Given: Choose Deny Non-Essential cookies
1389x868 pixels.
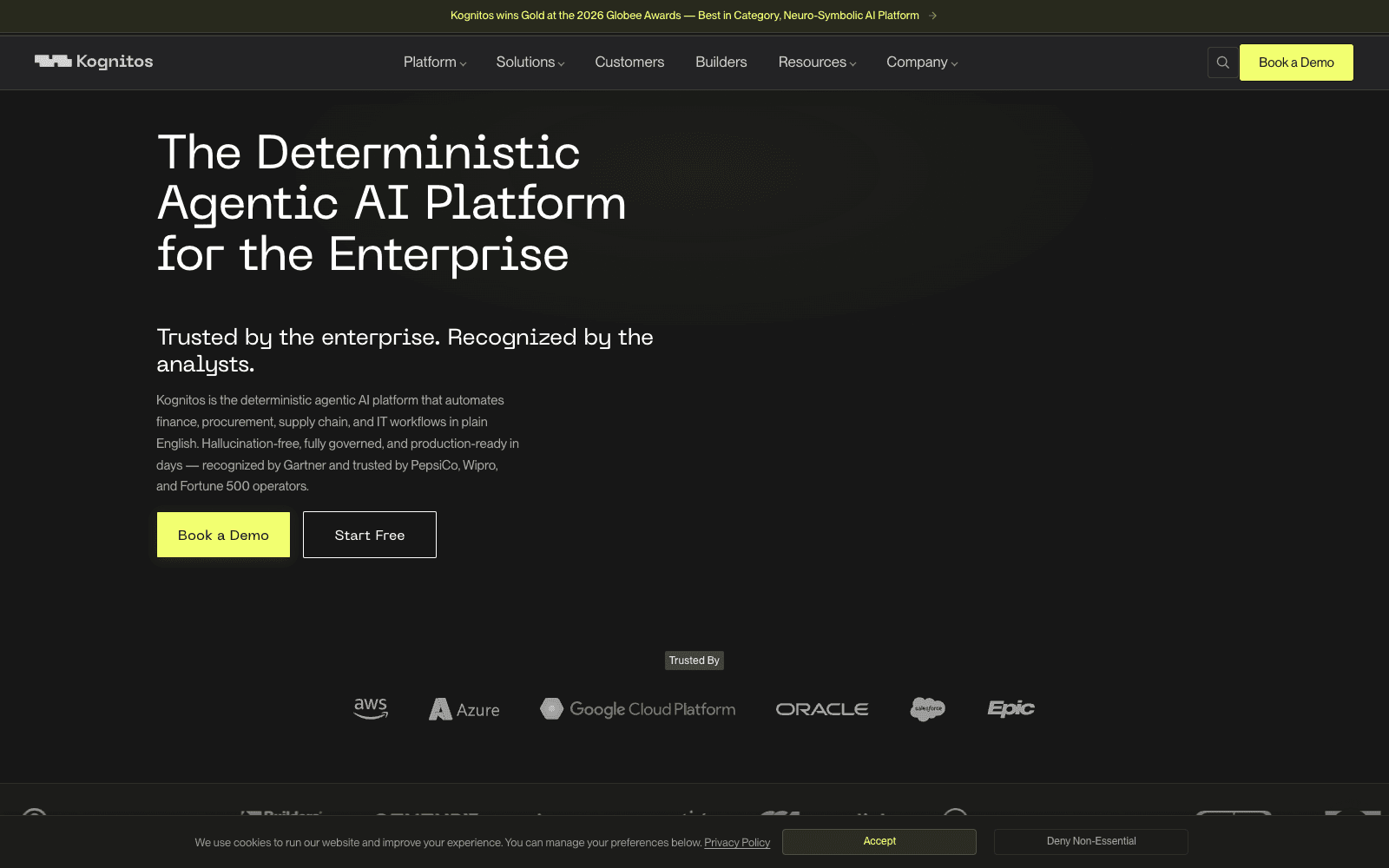Looking at the screenshot, I should (1091, 841).
